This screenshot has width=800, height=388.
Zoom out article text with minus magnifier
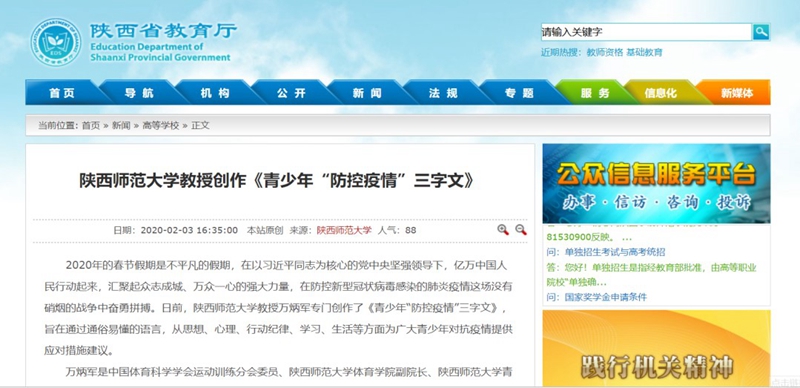tap(521, 230)
